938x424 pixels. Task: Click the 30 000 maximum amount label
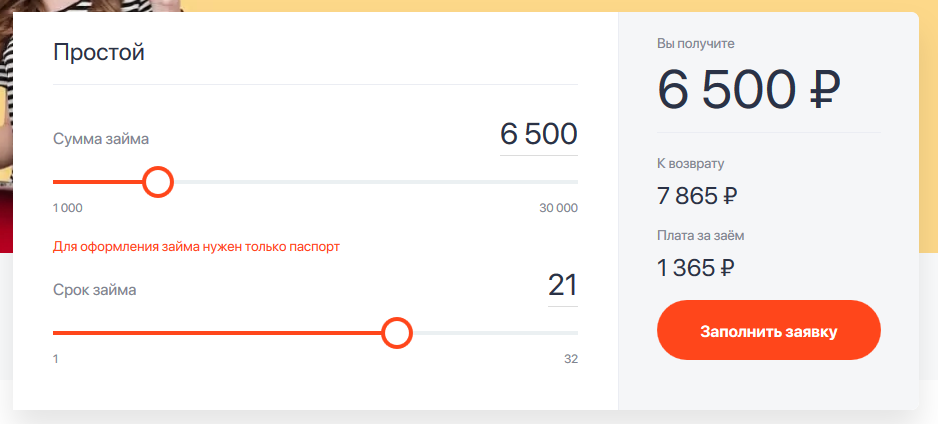(558, 208)
